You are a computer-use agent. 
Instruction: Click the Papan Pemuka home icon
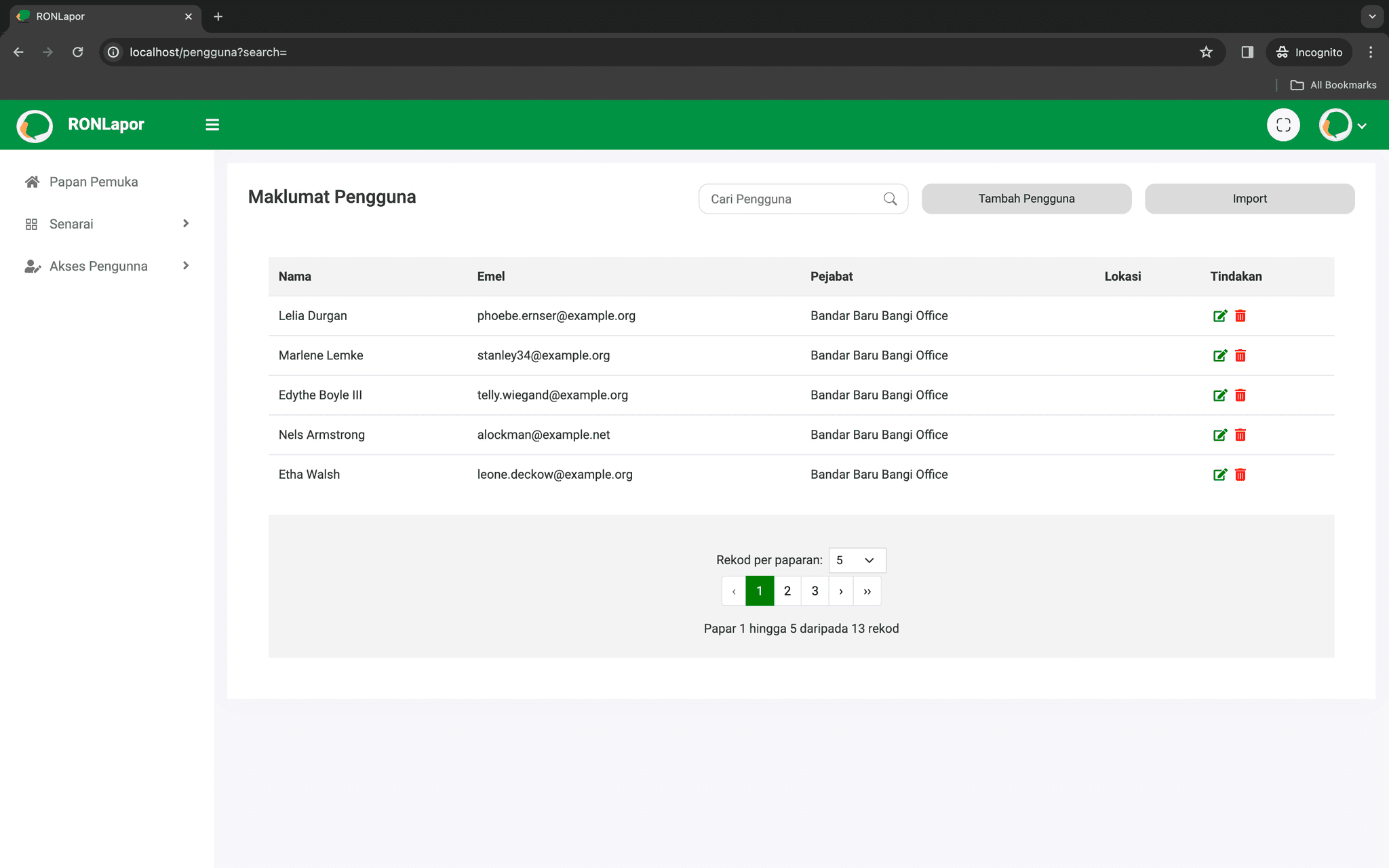click(32, 182)
